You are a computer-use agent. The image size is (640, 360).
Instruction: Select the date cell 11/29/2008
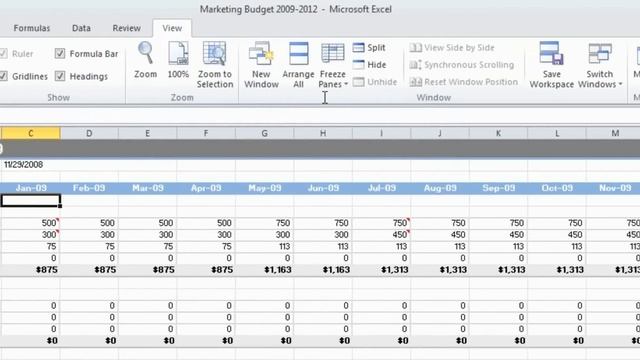31,164
